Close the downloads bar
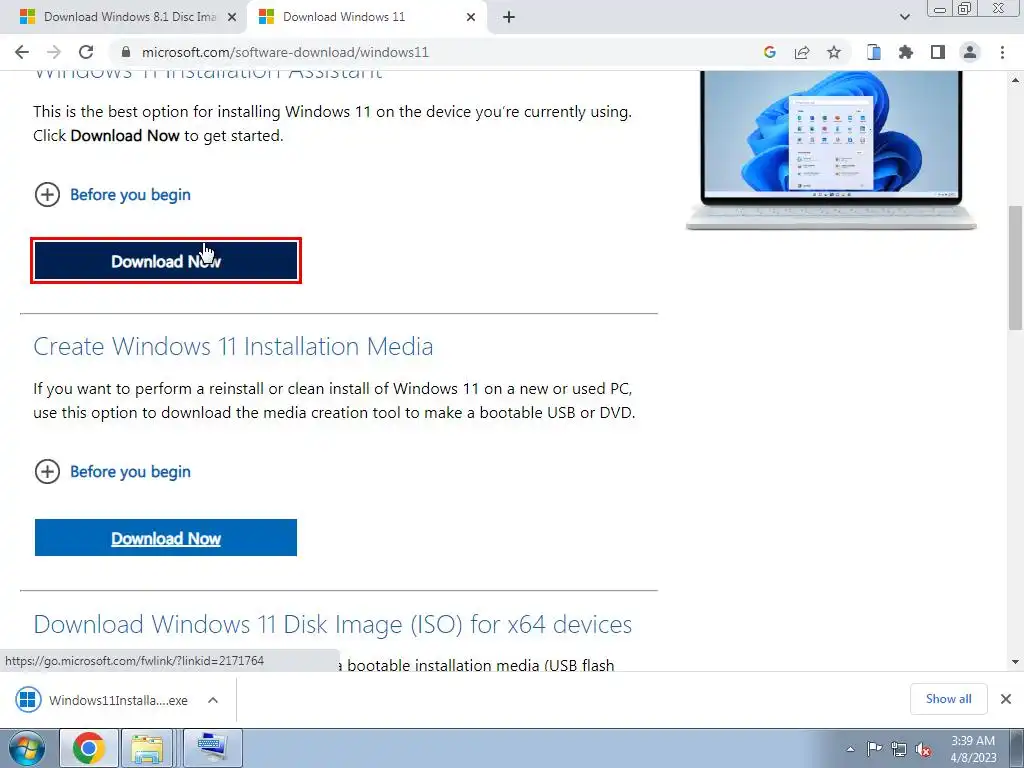Image resolution: width=1024 pixels, height=768 pixels. pos(1006,699)
